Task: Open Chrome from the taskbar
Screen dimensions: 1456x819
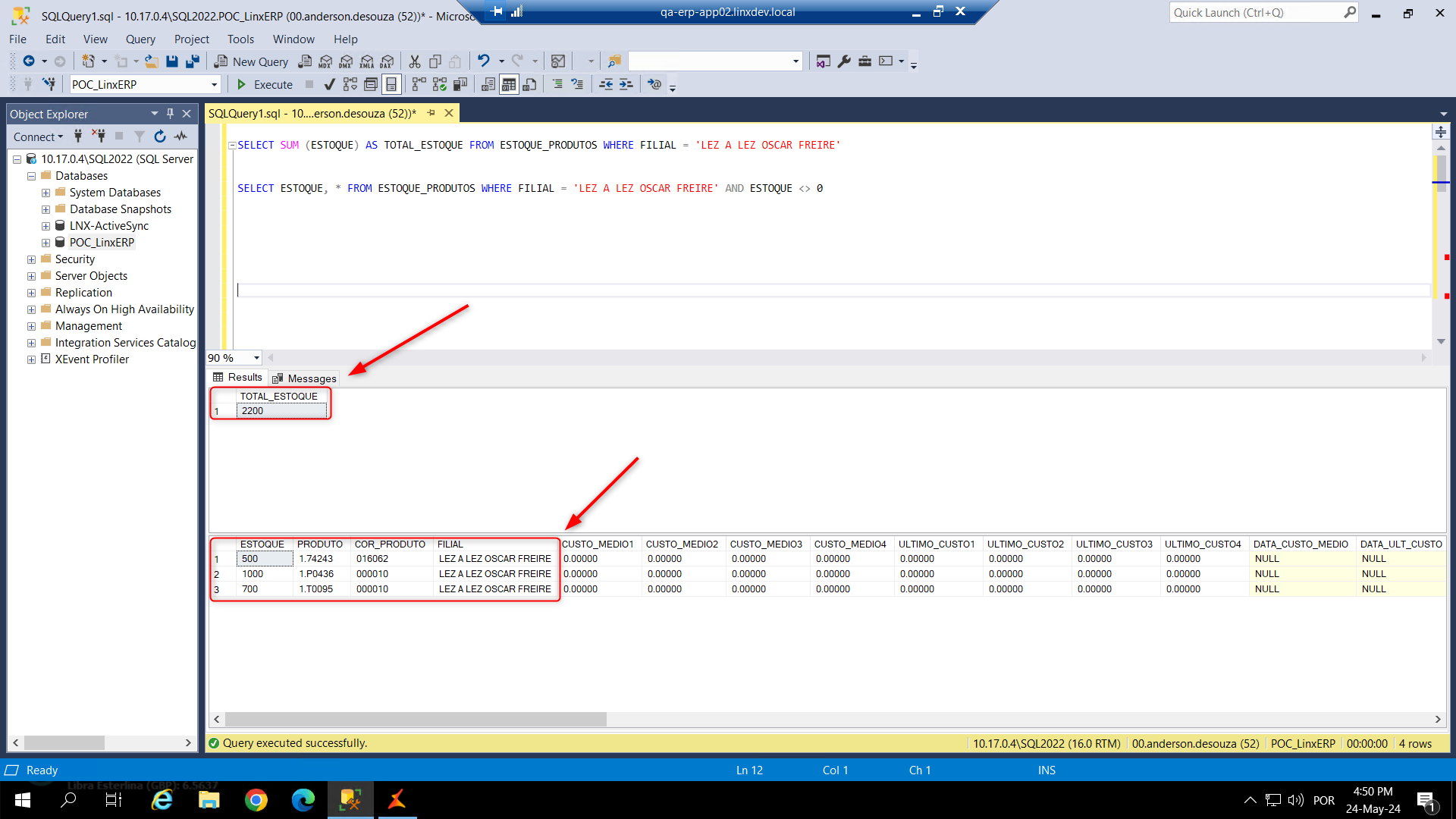Action: point(256,800)
